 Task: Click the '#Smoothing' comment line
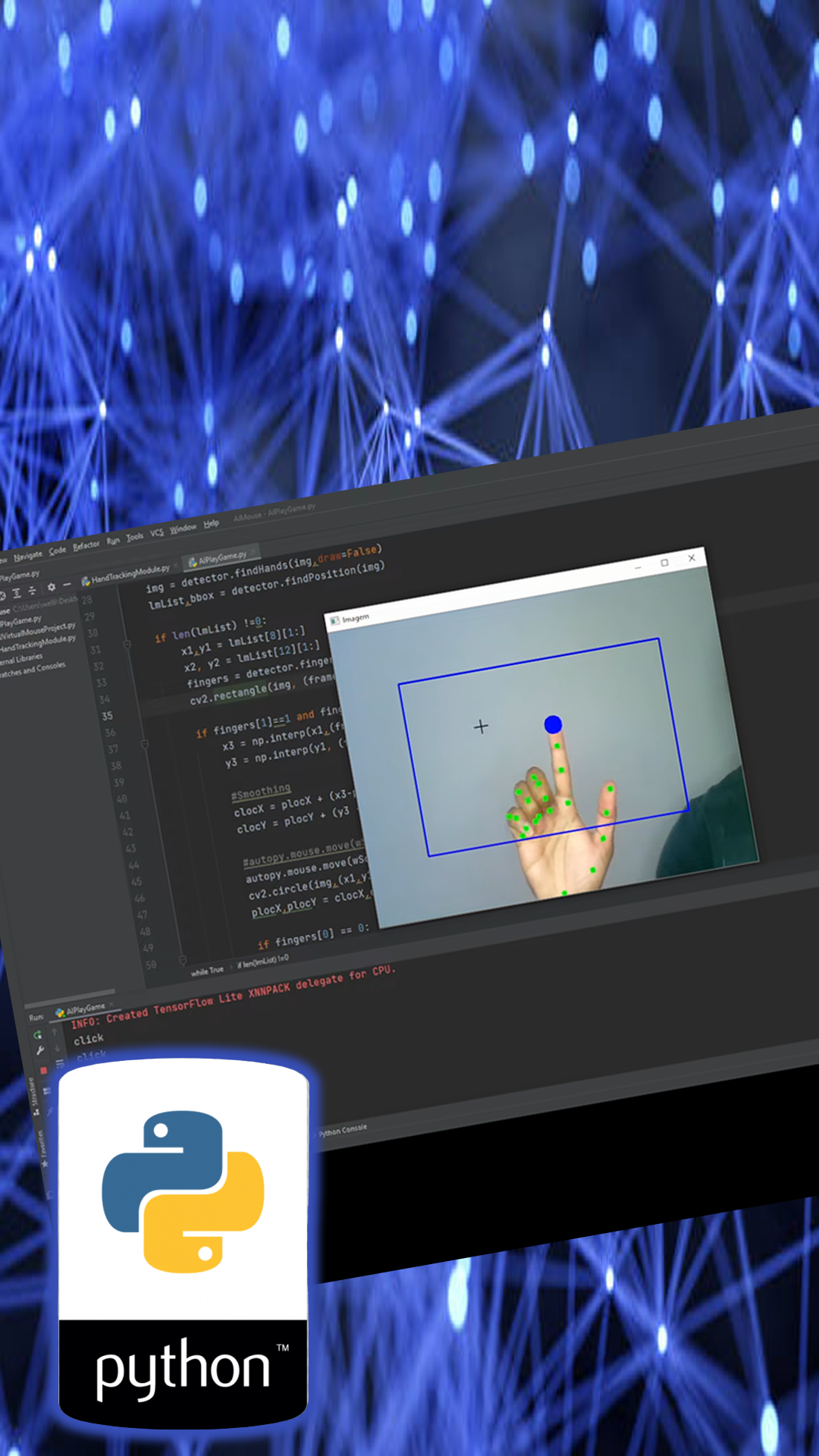(x=261, y=792)
